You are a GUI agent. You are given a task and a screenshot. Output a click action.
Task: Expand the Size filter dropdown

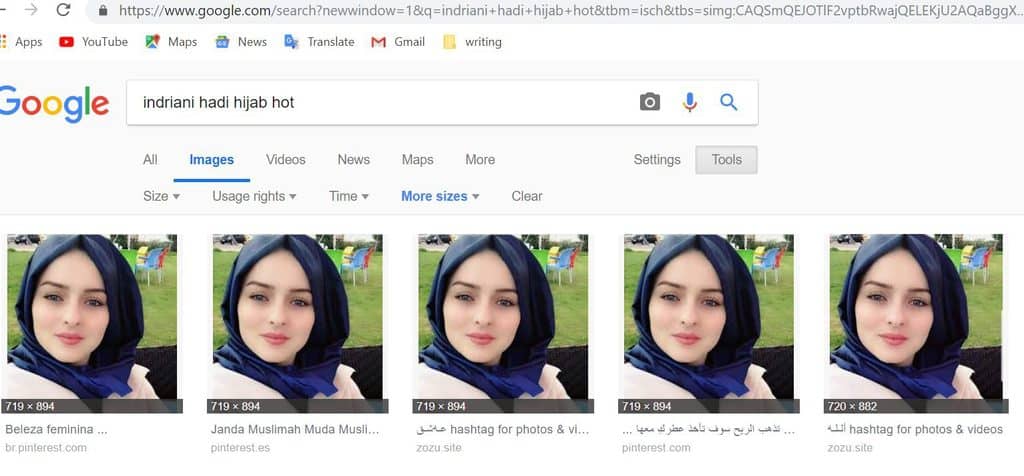pyautogui.click(x=161, y=196)
